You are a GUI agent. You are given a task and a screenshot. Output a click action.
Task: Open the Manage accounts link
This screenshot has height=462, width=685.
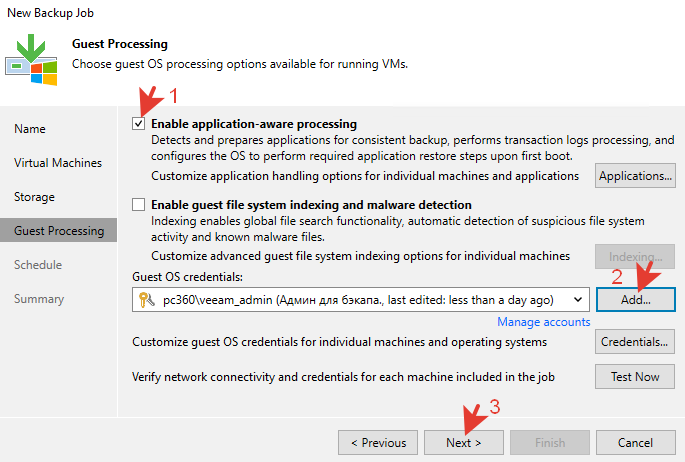tap(543, 322)
